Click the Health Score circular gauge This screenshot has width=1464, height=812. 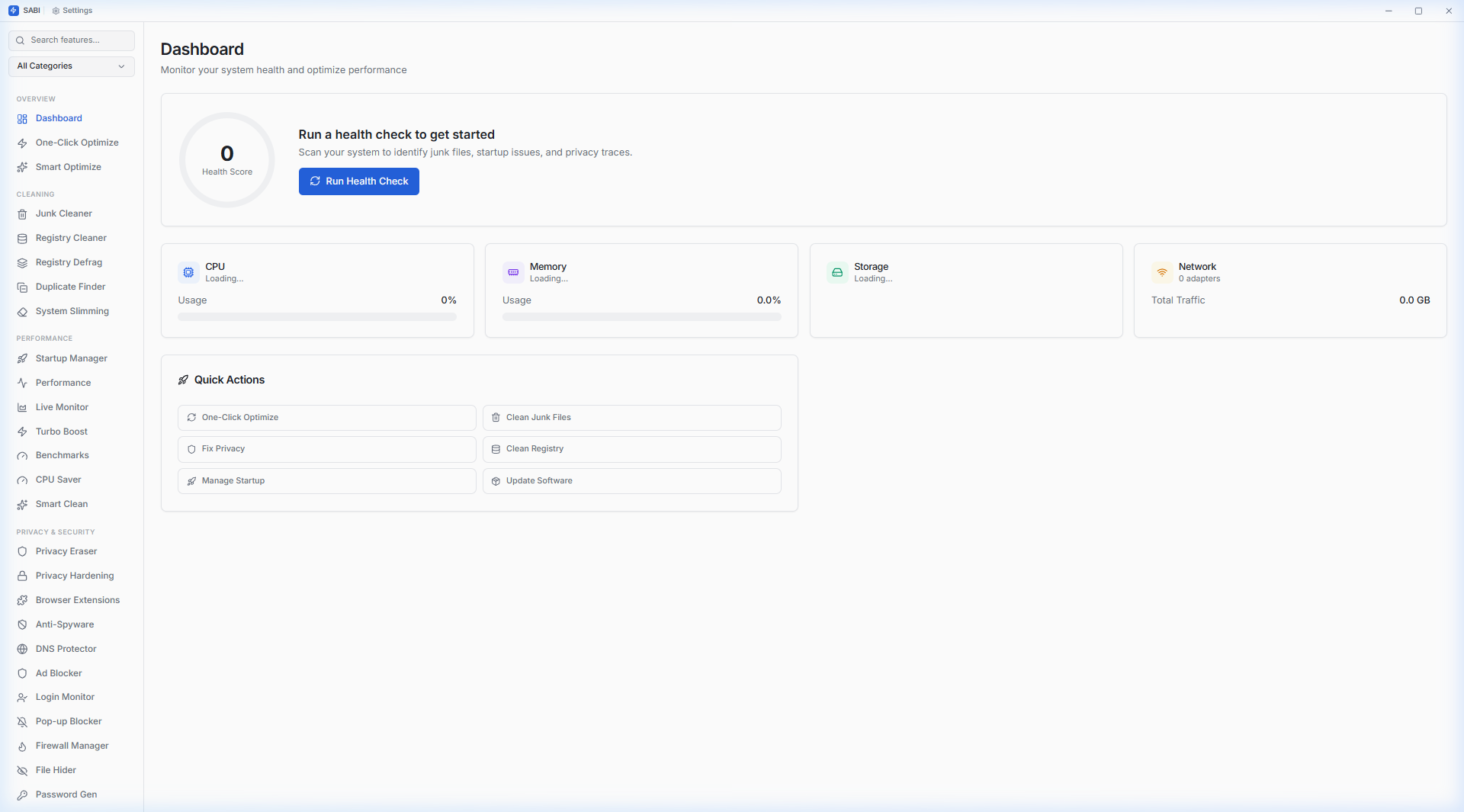pyautogui.click(x=227, y=160)
